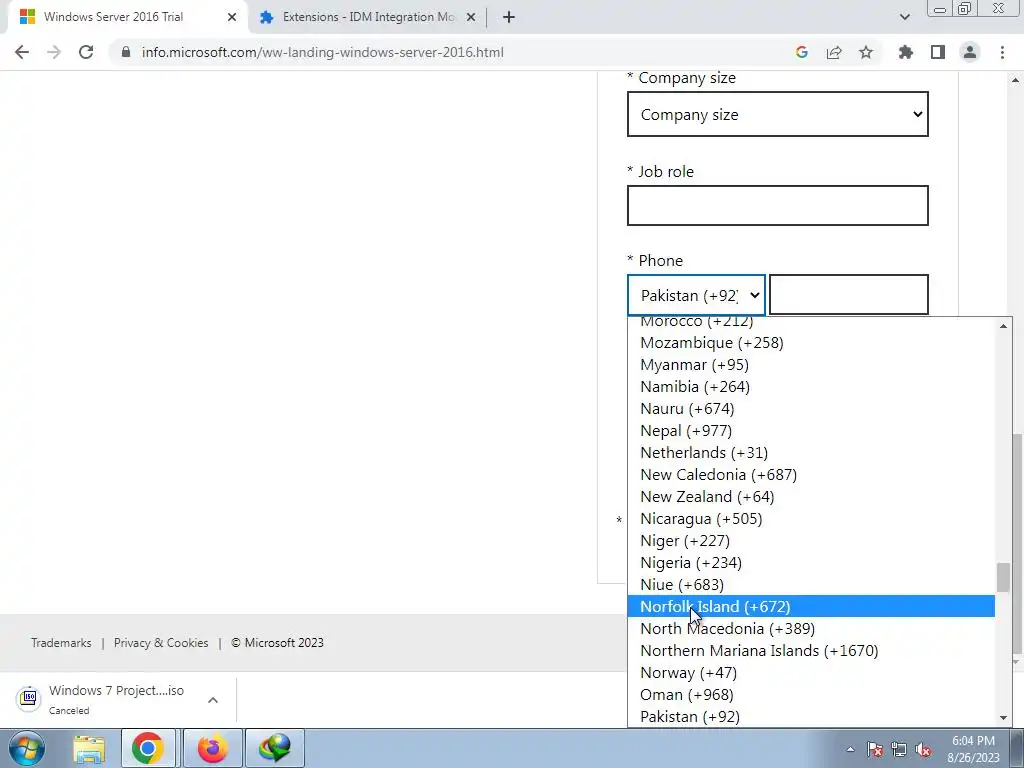
Task: Show hidden system tray icons
Action: point(850,749)
